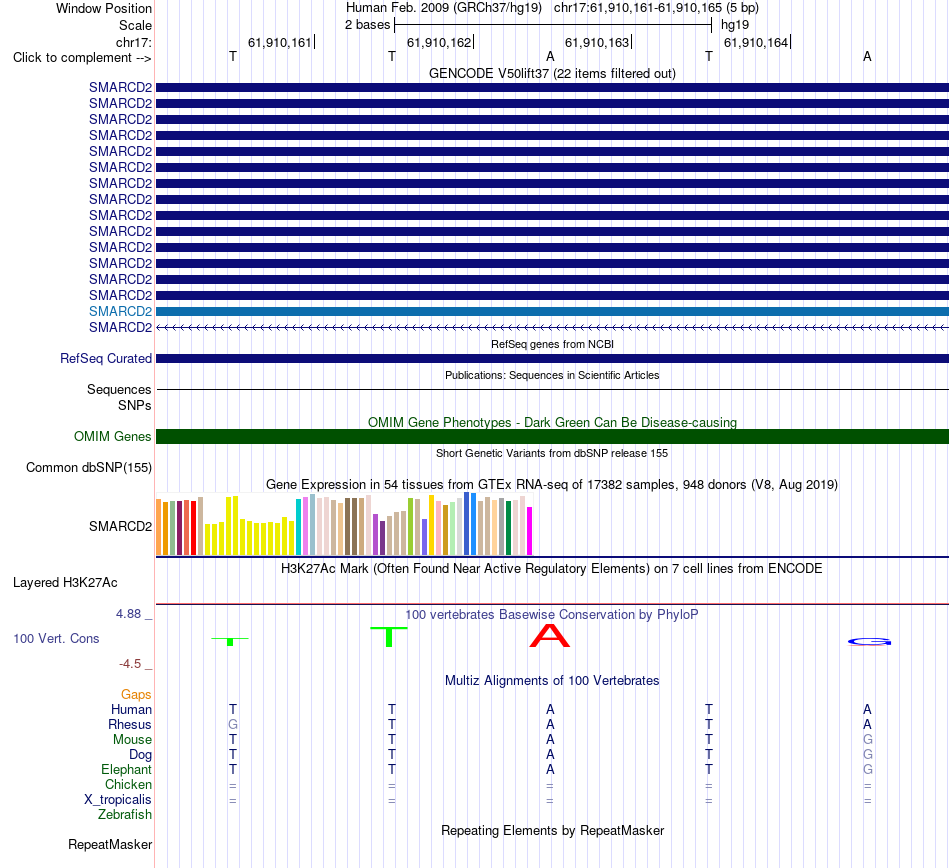Click the Window Position label
This screenshot has height=868, width=950.
(x=104, y=8)
